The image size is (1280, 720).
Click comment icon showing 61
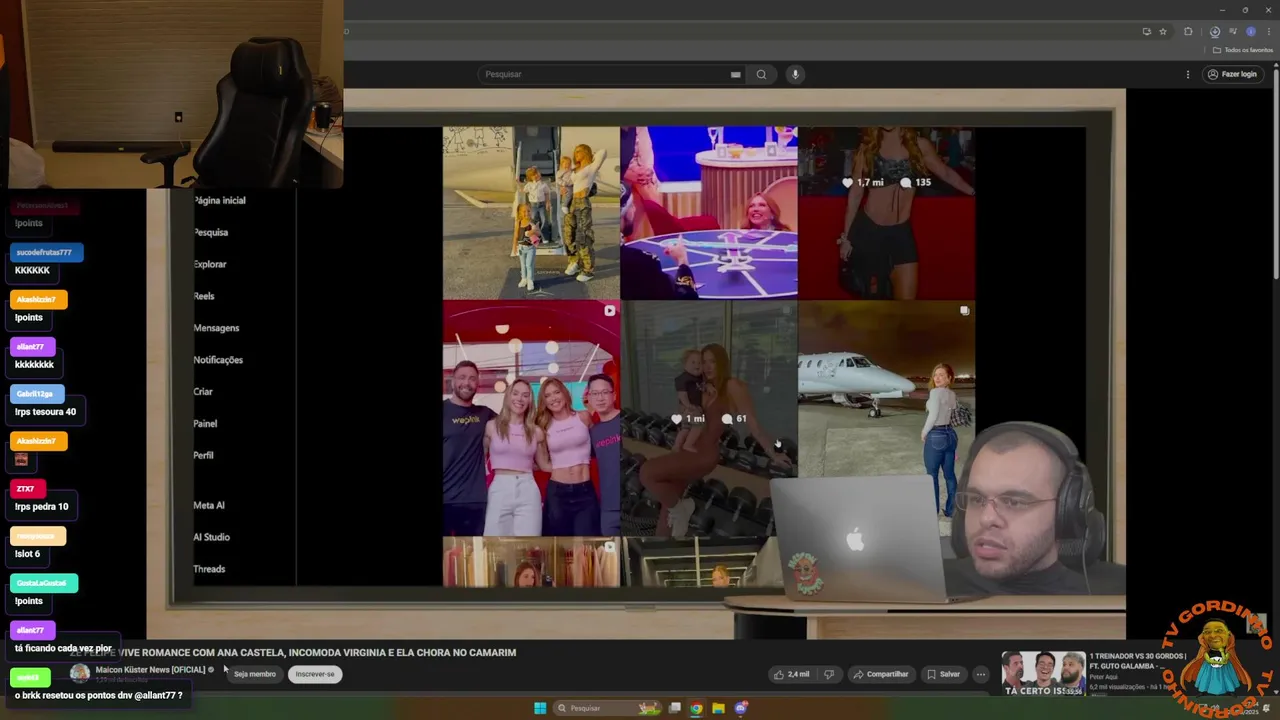(x=727, y=419)
